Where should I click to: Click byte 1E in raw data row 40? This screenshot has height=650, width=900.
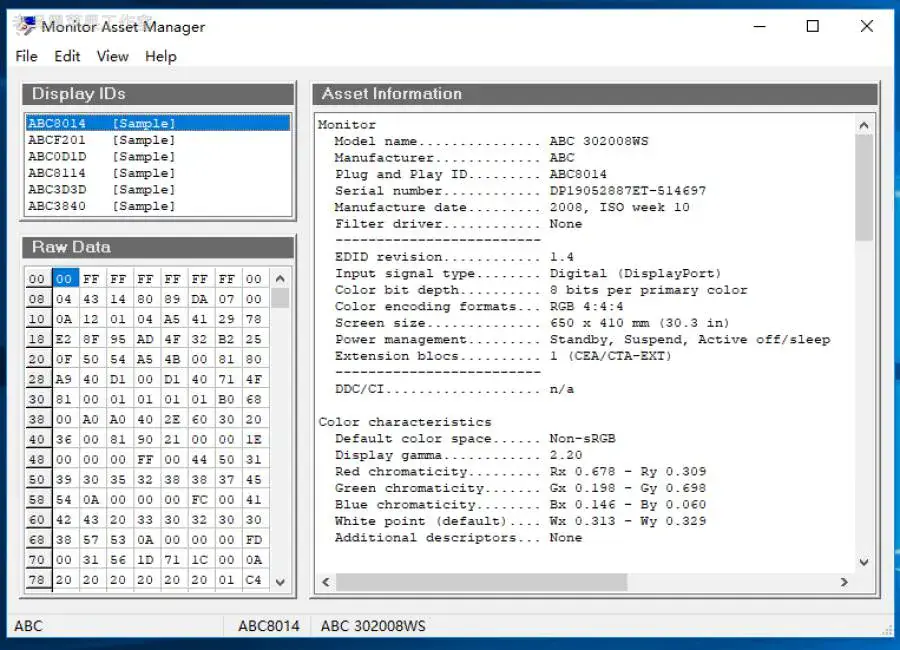[x=254, y=439]
